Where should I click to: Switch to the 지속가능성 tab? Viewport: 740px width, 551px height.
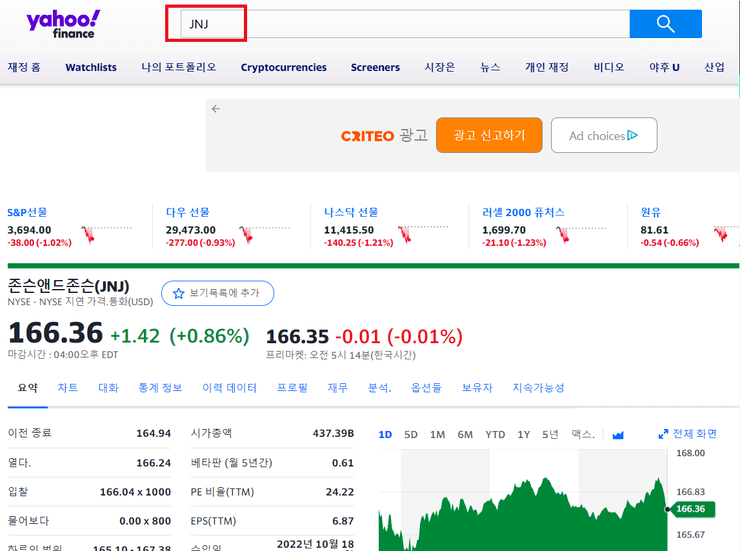(x=538, y=388)
